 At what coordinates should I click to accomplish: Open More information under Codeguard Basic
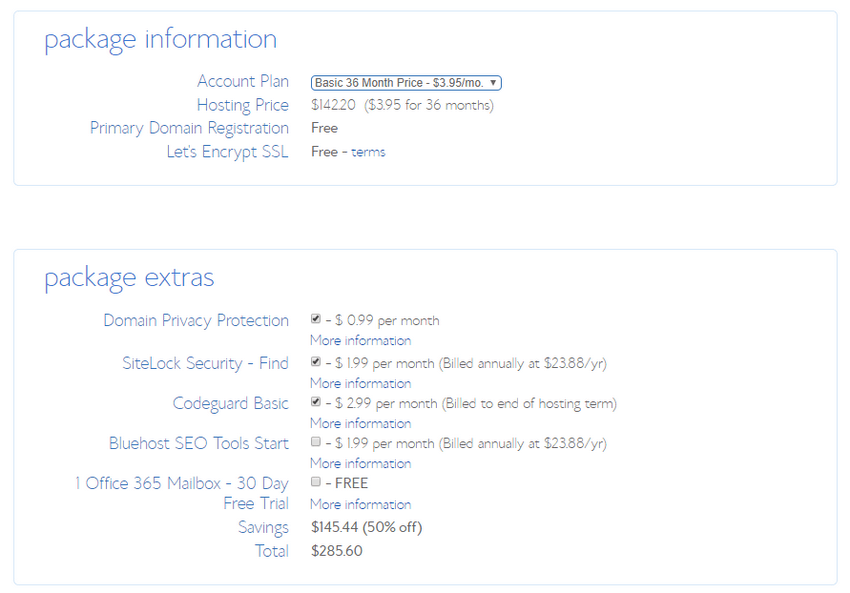tap(360, 424)
